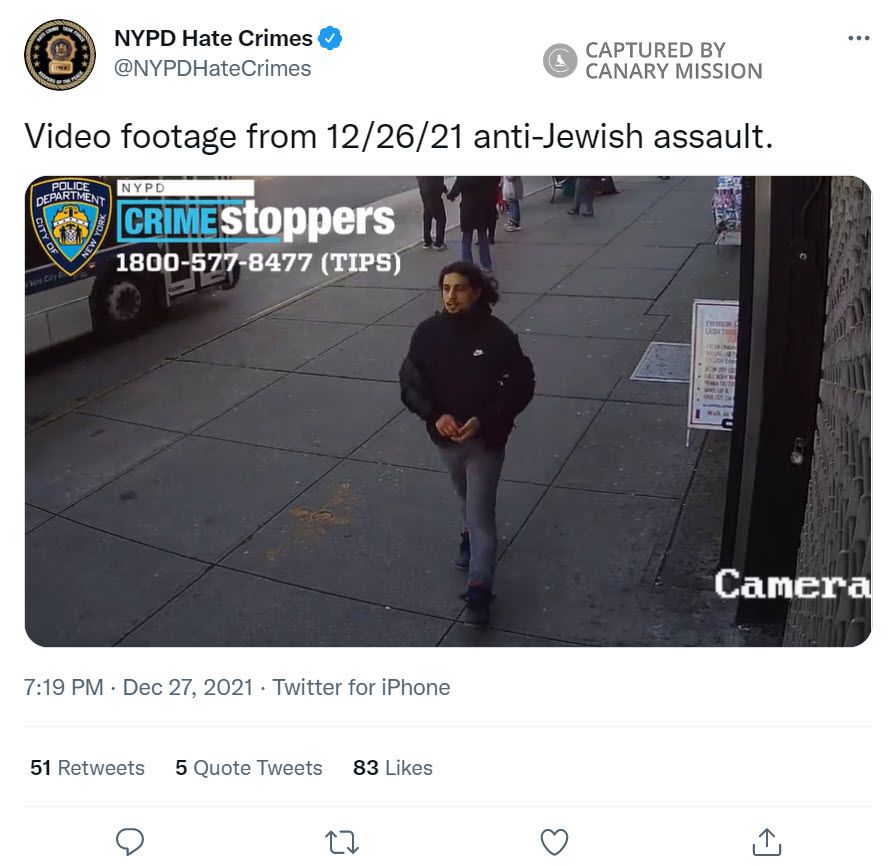
Task: Click the NYPD police shield badge in video
Action: pyautogui.click(x=71, y=226)
